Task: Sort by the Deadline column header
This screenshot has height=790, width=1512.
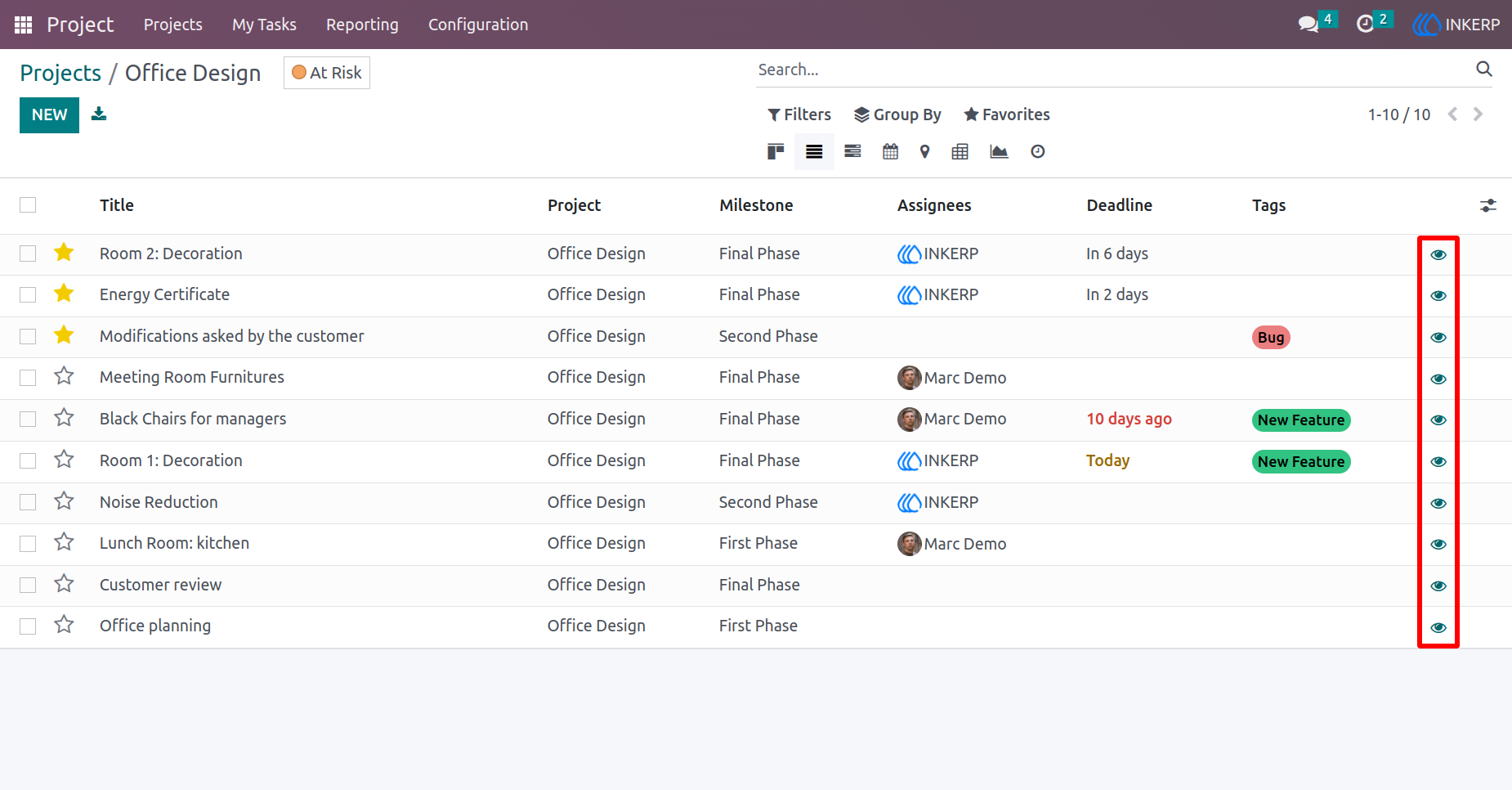Action: click(x=1120, y=205)
